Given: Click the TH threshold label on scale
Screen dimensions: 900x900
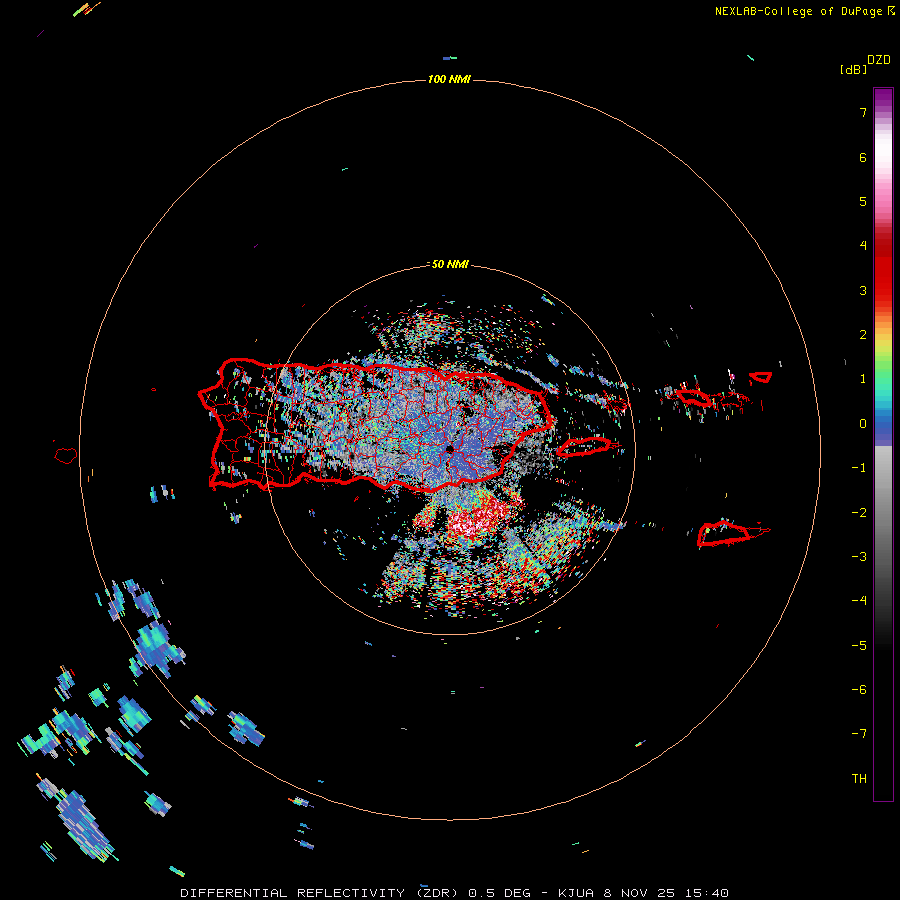Looking at the screenshot, I should (x=859, y=779).
